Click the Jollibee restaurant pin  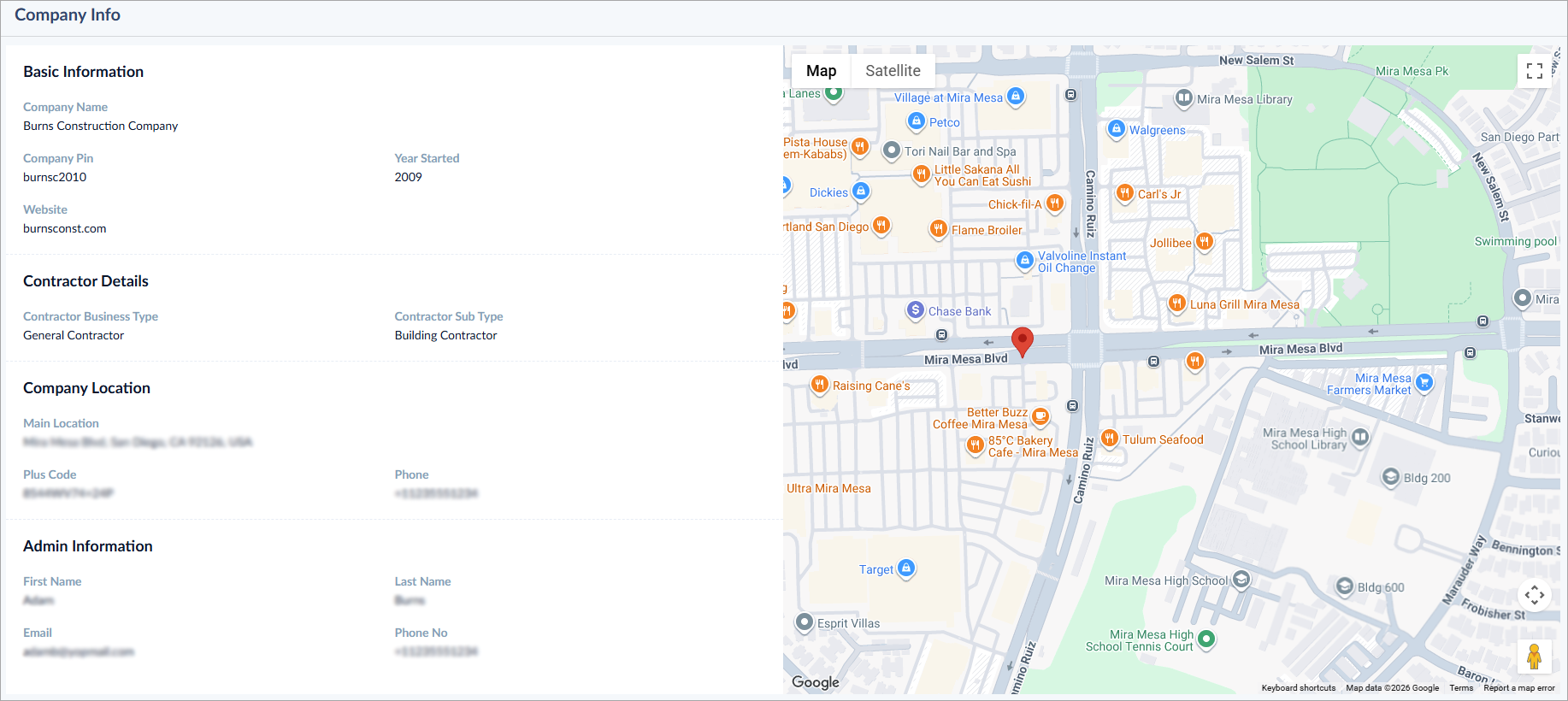(1205, 242)
